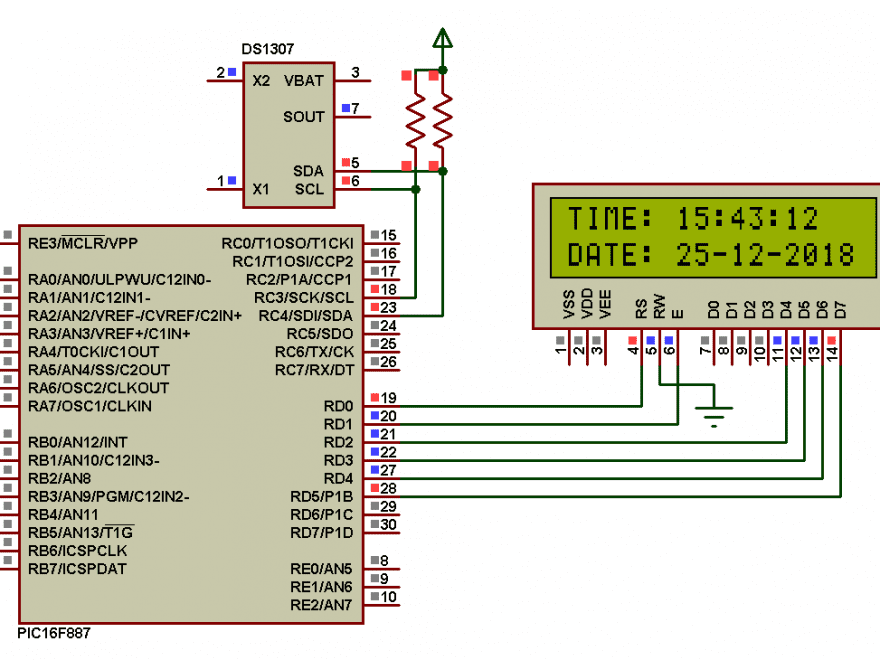Click the blue logic state marker on pin 27

coord(375,470)
